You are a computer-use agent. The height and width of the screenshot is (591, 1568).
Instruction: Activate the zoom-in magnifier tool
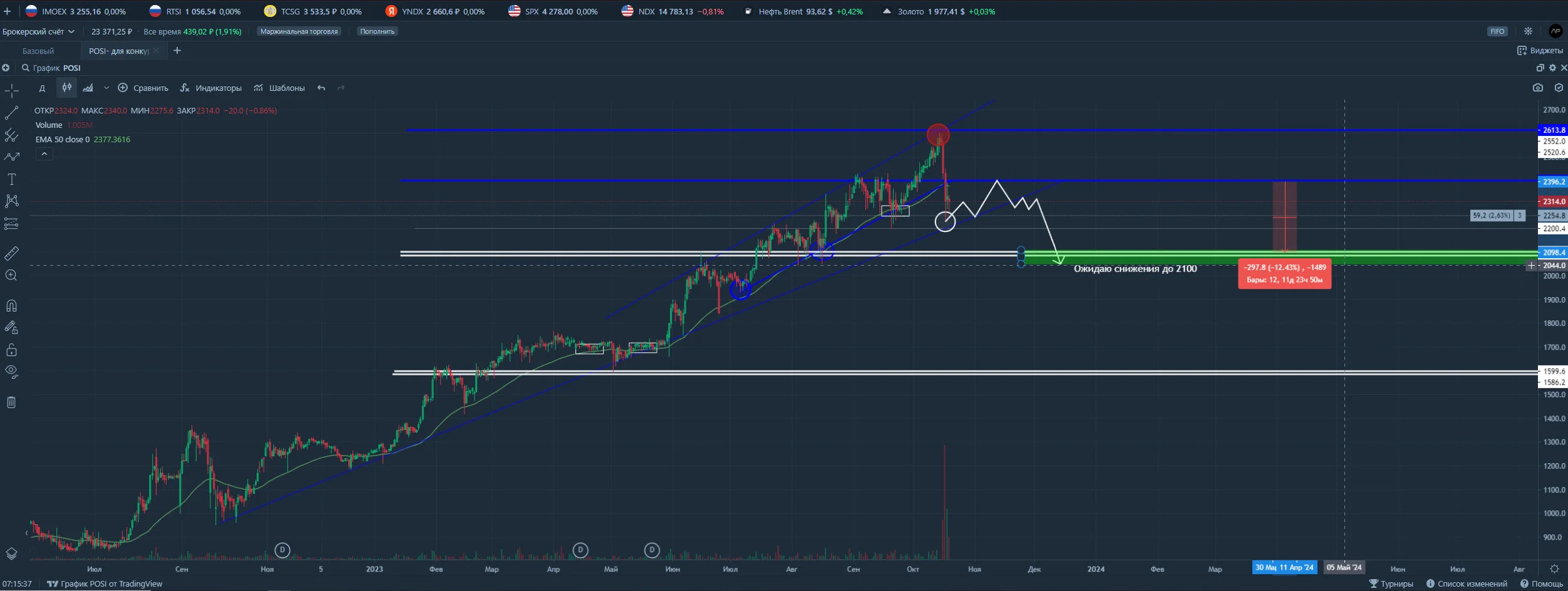(11, 275)
